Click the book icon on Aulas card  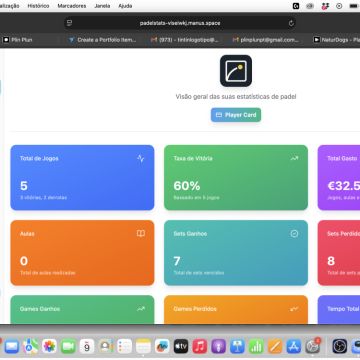141,234
